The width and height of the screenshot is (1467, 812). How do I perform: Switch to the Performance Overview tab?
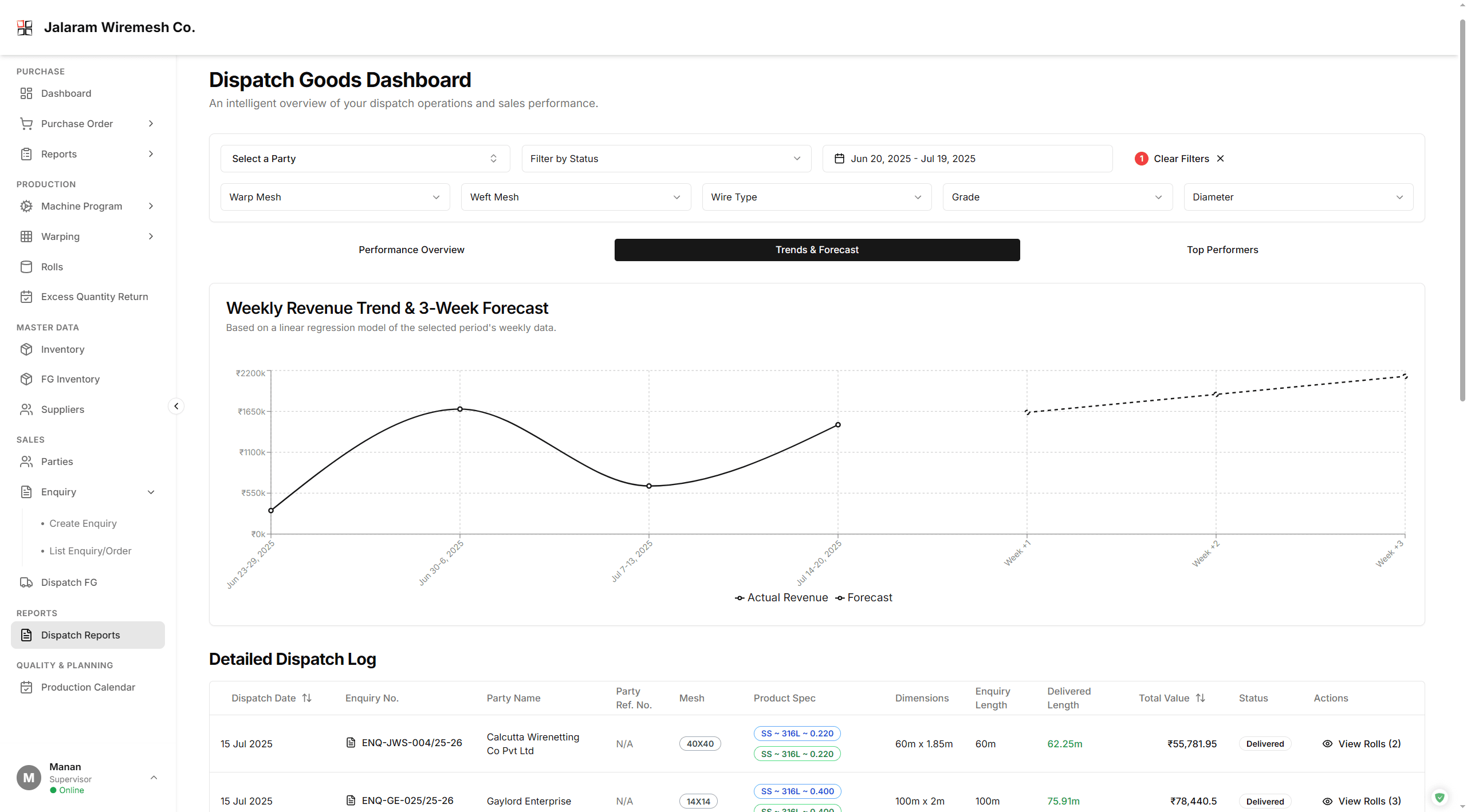[411, 250]
